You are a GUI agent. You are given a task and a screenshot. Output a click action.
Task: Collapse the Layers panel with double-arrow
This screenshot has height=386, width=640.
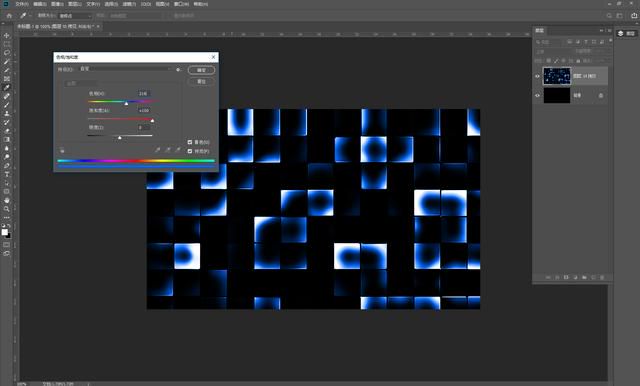(601, 31)
